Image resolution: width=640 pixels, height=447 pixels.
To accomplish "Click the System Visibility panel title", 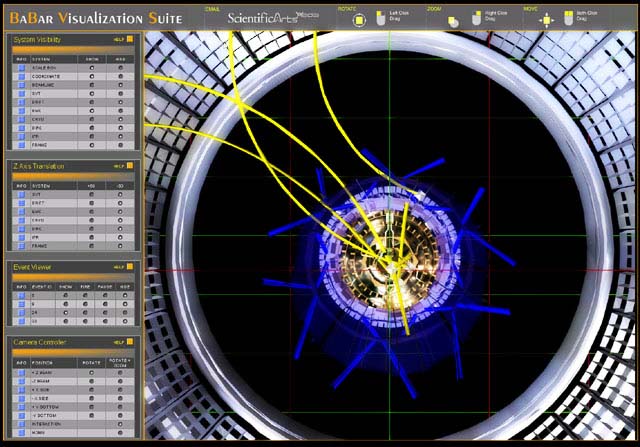I will click(37, 40).
